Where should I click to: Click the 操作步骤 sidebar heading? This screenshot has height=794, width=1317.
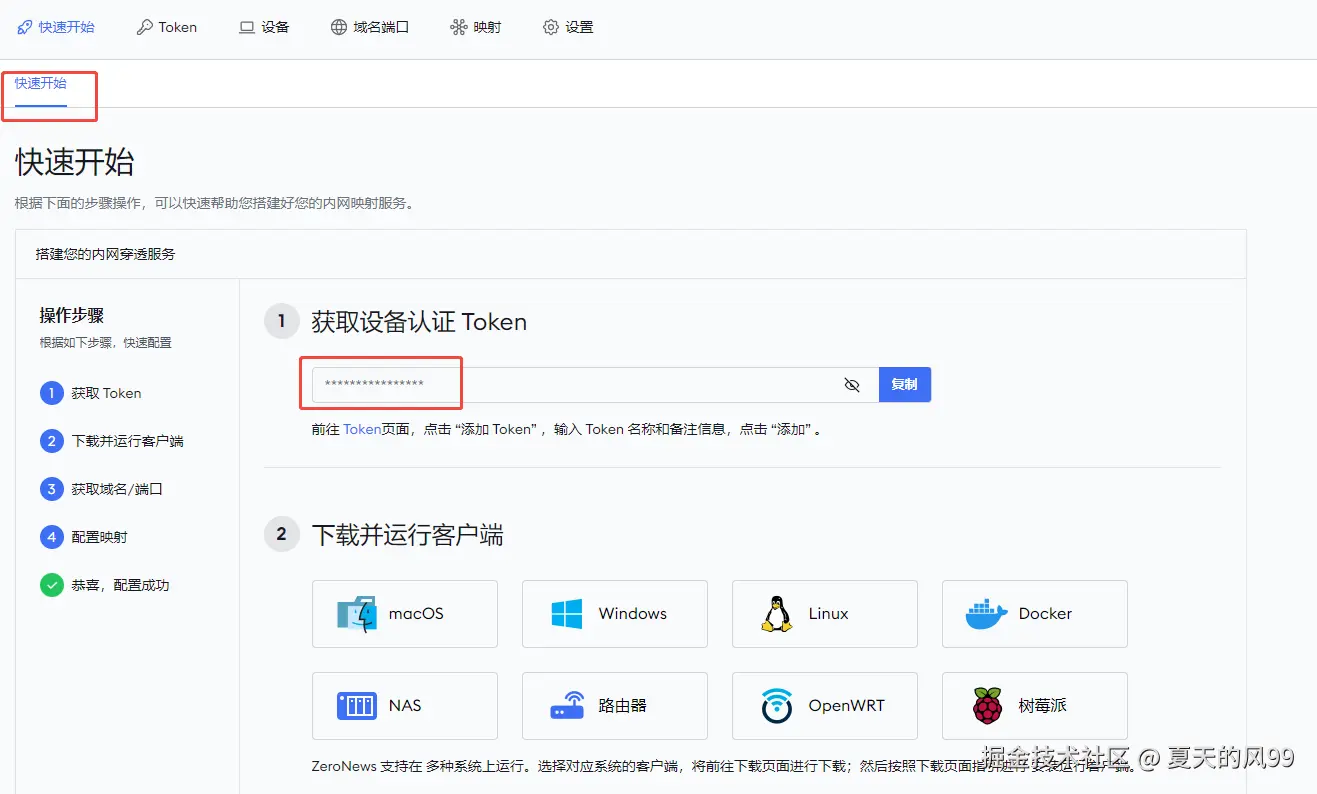[72, 316]
